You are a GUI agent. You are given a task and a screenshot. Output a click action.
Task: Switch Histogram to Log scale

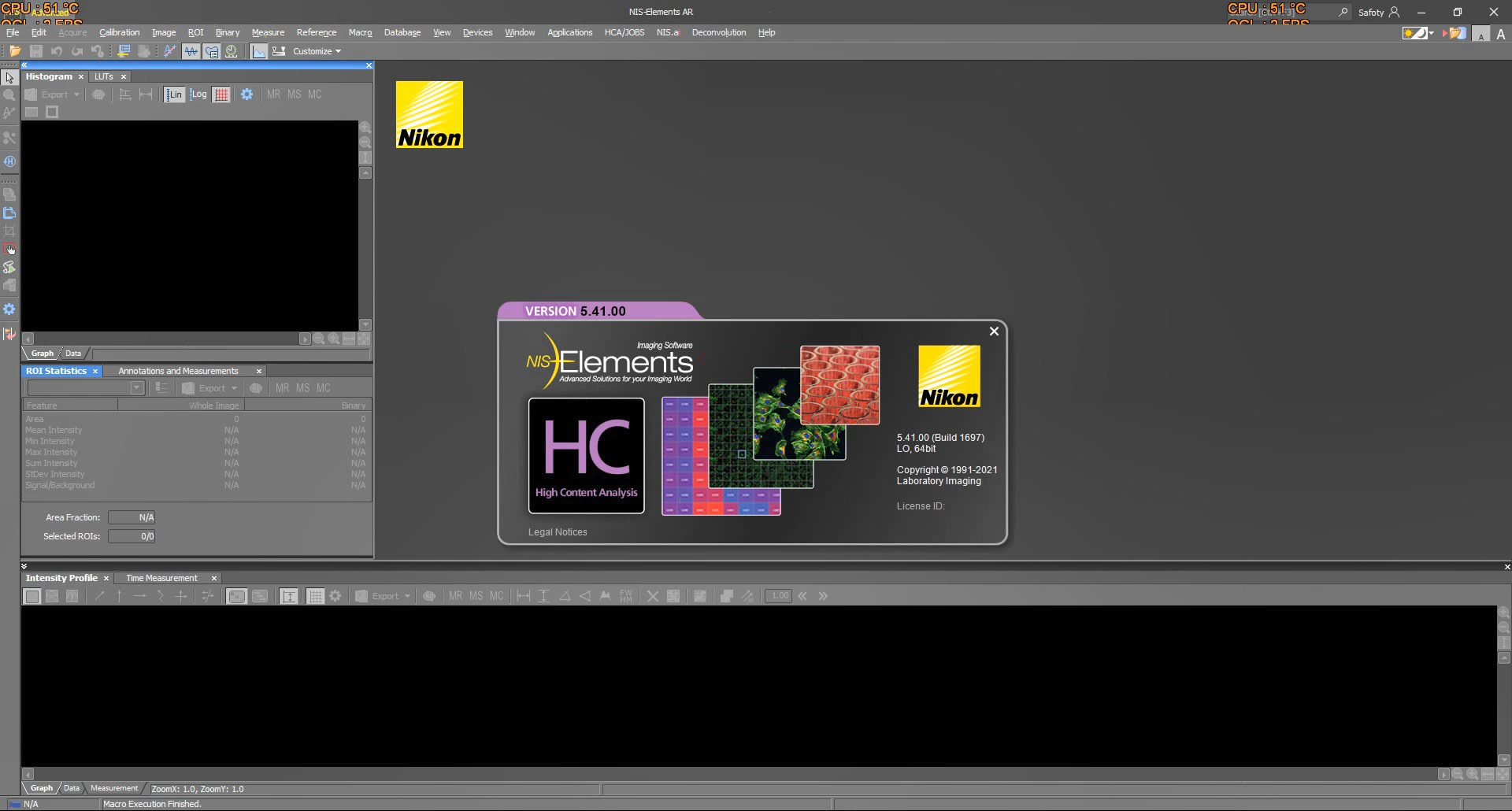pos(198,94)
